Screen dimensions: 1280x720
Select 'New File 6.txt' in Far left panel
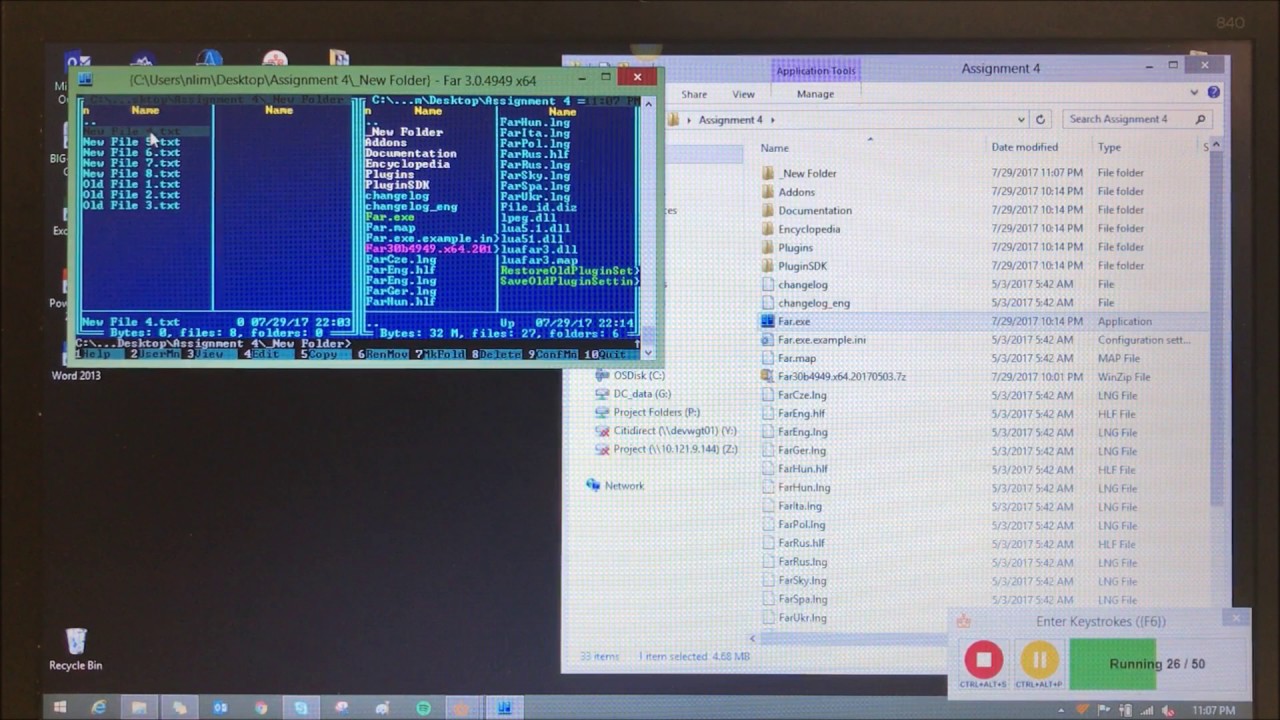[131, 152]
